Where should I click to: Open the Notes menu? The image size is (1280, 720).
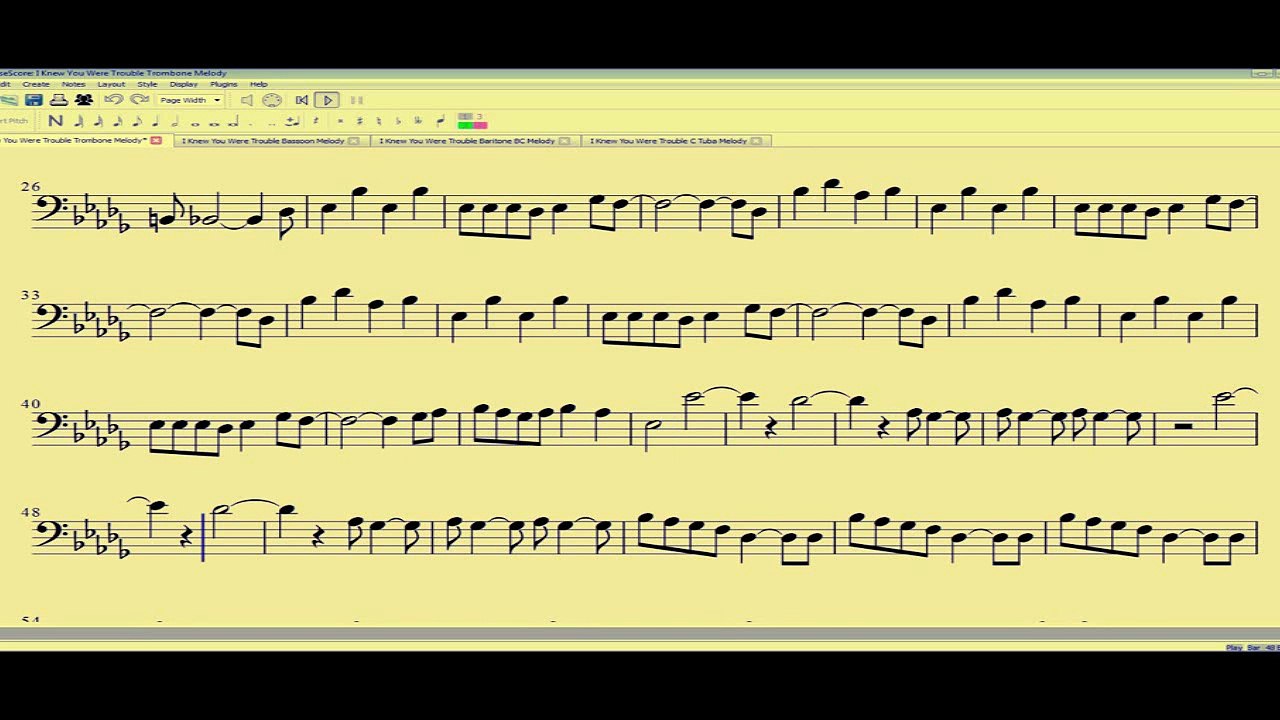coord(74,84)
